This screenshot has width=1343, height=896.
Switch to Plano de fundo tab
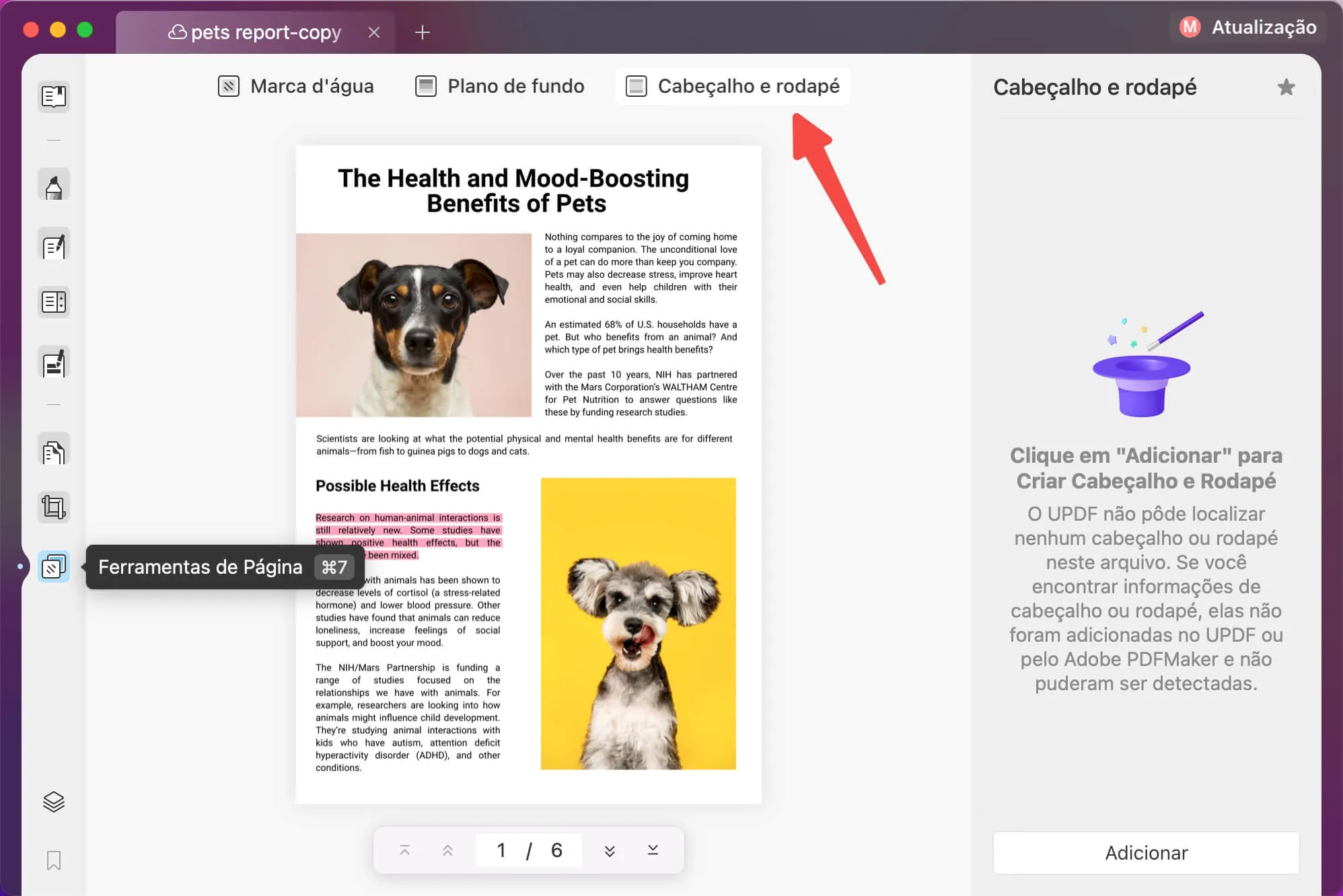(x=500, y=86)
